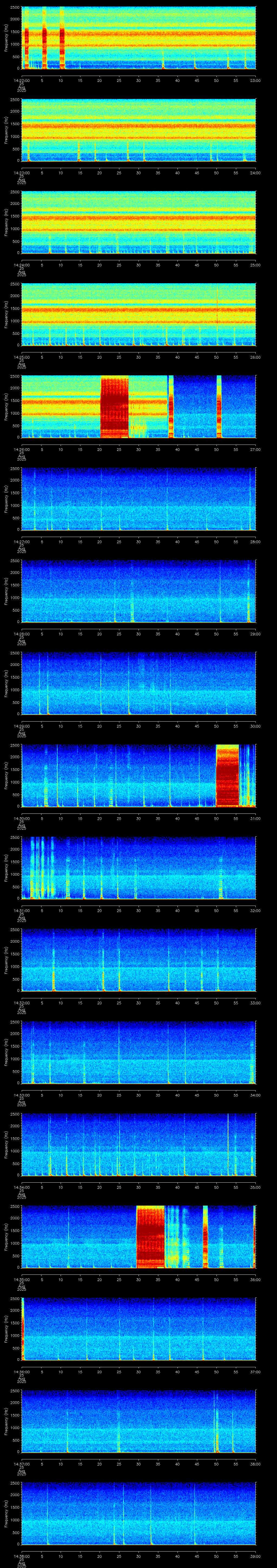277x1568 pixels.
Task: Click the "14:31:00" start time label
Action: click(x=21, y=910)
